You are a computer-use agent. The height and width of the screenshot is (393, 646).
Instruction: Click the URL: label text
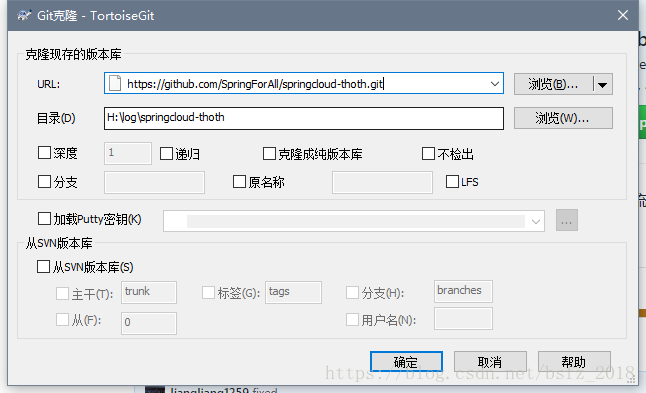pyautogui.click(x=49, y=84)
